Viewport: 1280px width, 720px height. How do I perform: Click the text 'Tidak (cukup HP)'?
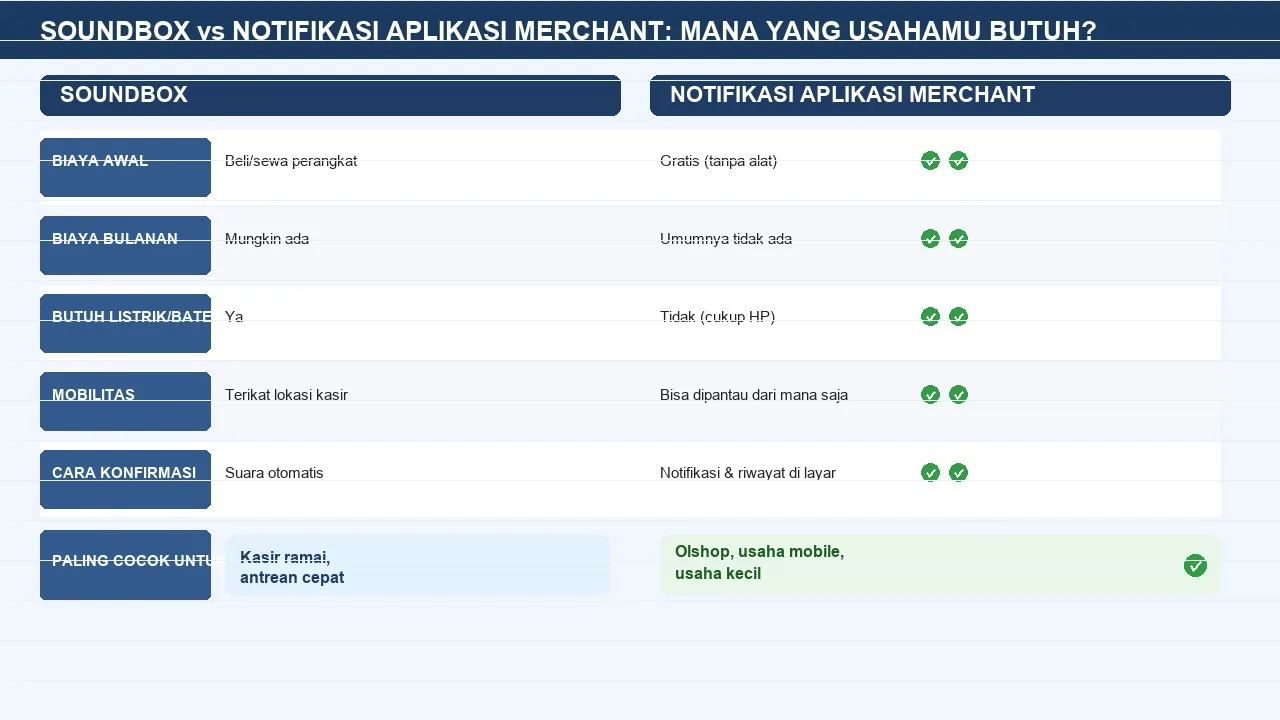(717, 316)
